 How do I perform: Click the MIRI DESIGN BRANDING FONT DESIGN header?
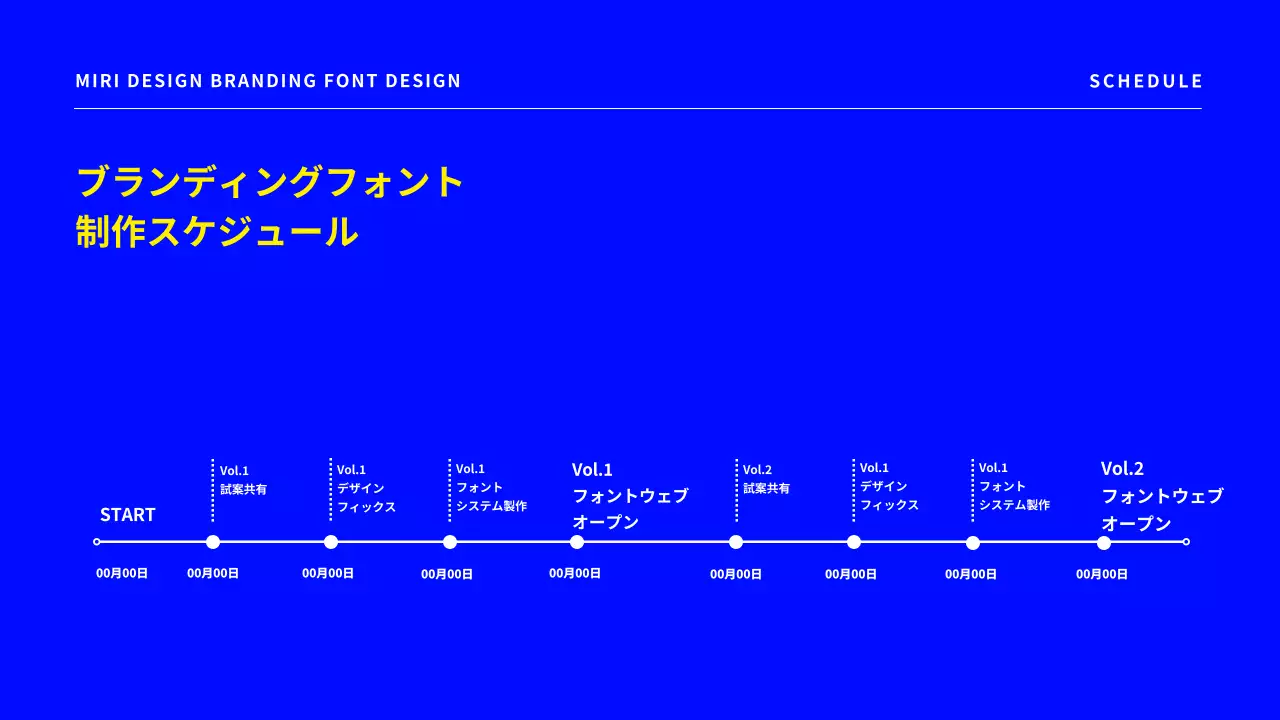(x=268, y=81)
